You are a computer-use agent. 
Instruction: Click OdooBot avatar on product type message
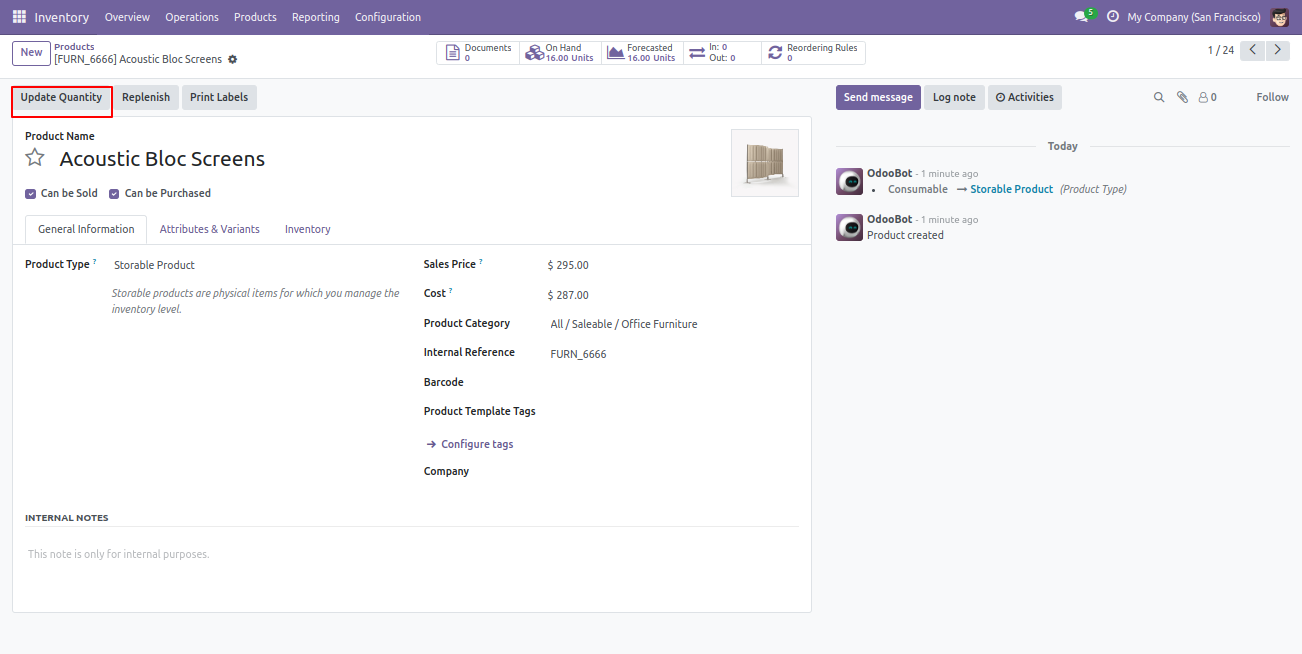[x=849, y=181]
